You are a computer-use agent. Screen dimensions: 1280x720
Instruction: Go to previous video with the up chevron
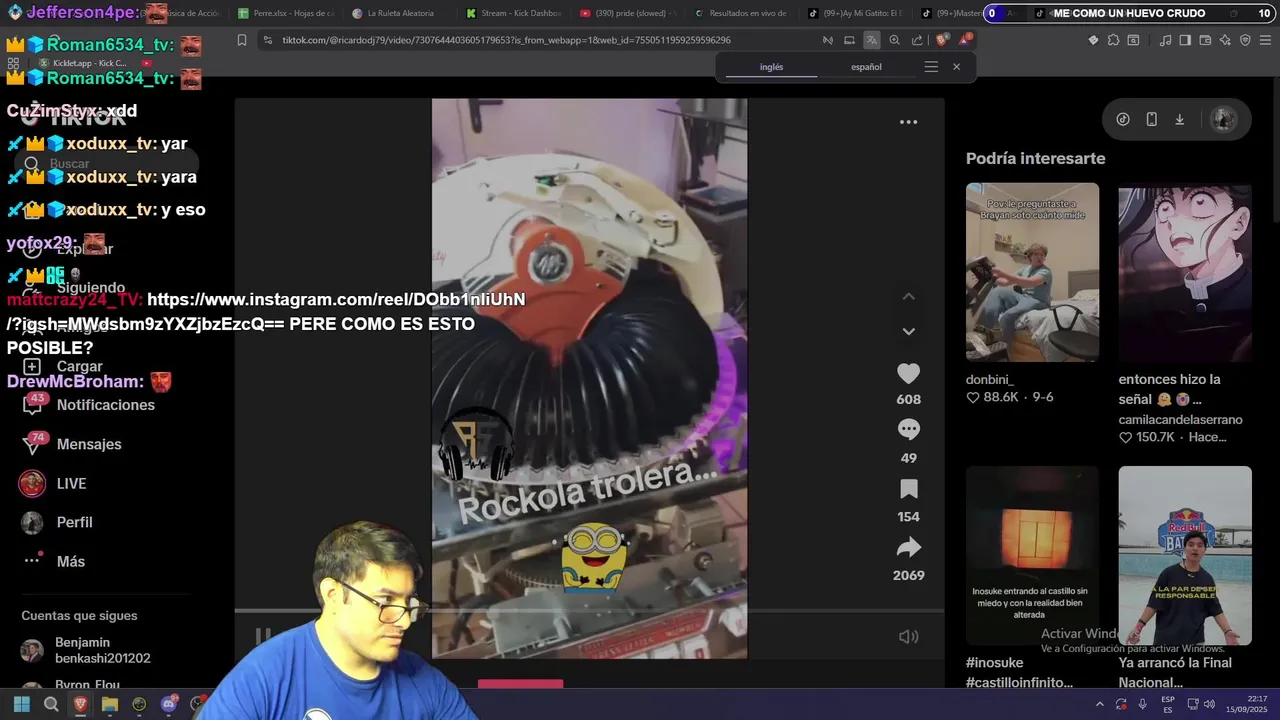pos(908,297)
